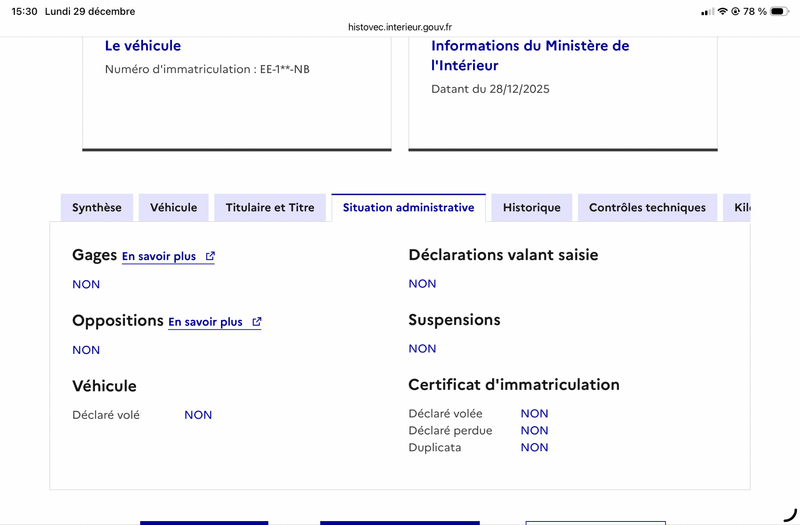Image resolution: width=800 pixels, height=525 pixels.
Task: Click external link icon next to Oppositions
Action: pyautogui.click(x=257, y=322)
